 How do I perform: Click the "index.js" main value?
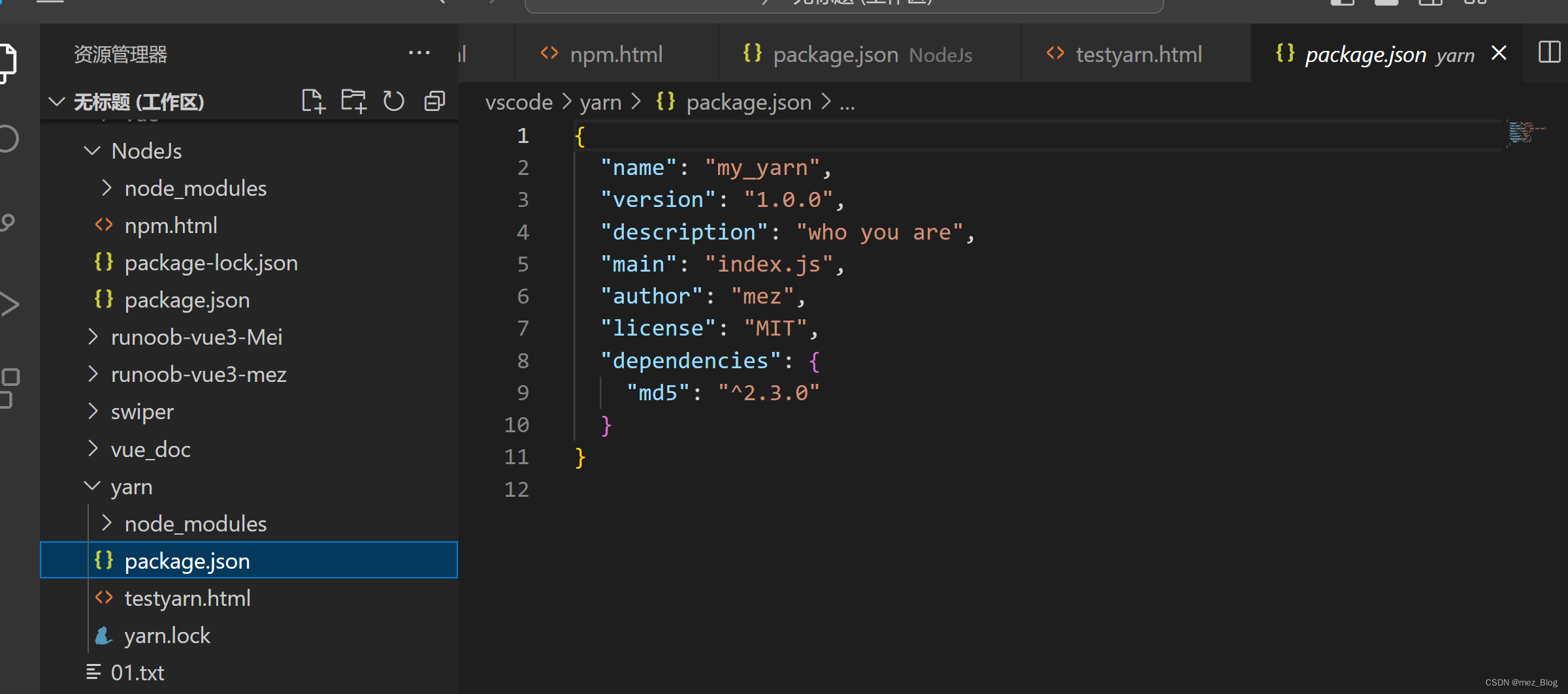(768, 264)
